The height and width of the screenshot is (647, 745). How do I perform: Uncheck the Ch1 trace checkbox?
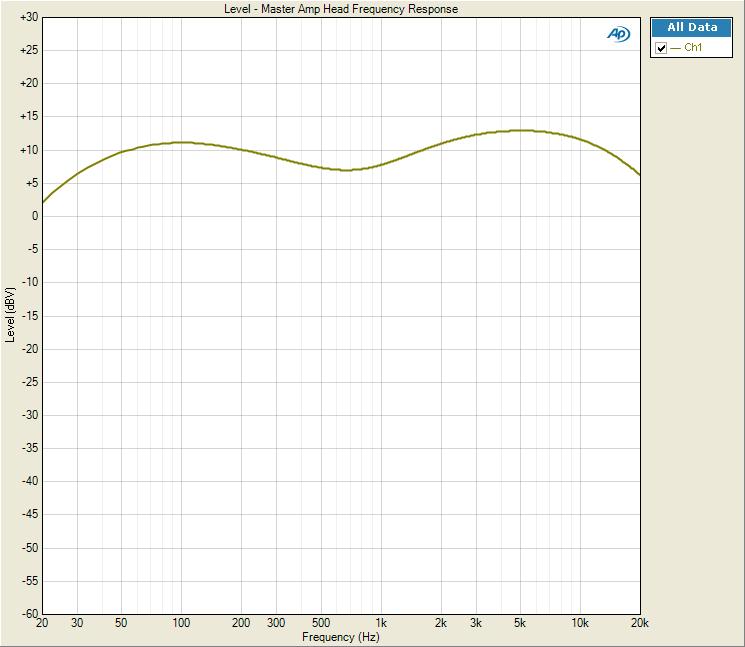(661, 48)
